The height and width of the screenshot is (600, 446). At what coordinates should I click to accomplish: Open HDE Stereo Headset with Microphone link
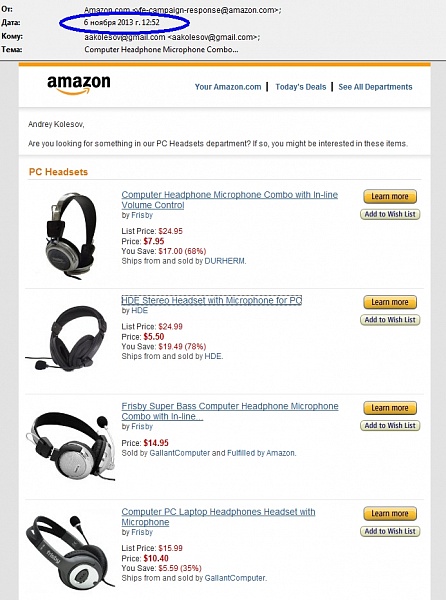click(212, 300)
